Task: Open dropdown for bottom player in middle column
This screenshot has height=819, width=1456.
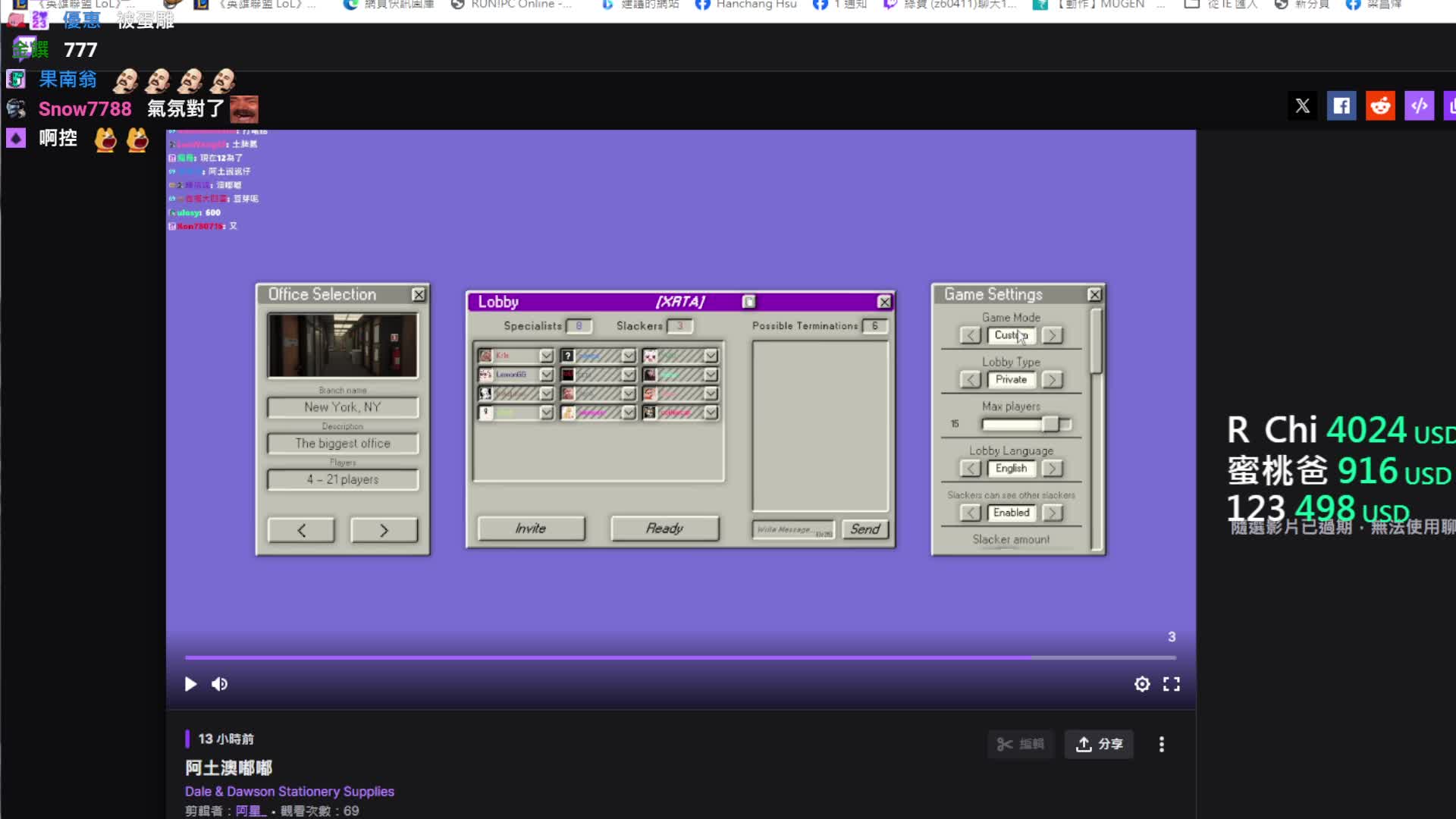Action: click(628, 413)
